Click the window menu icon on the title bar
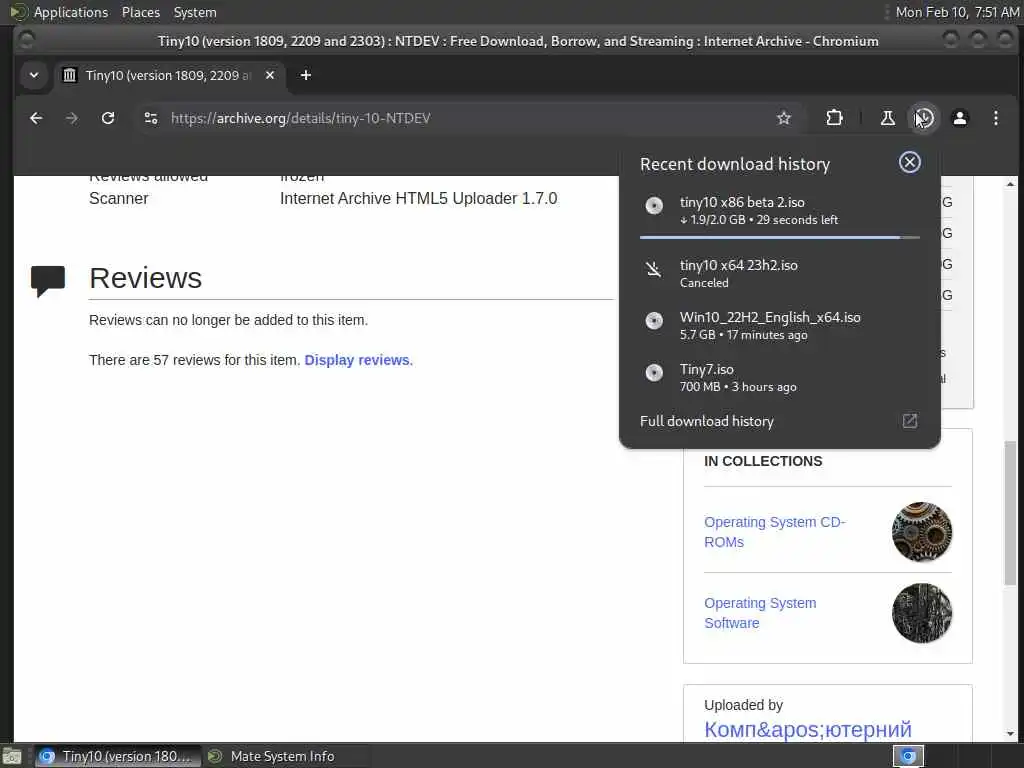1024x768 pixels. (x=25, y=40)
